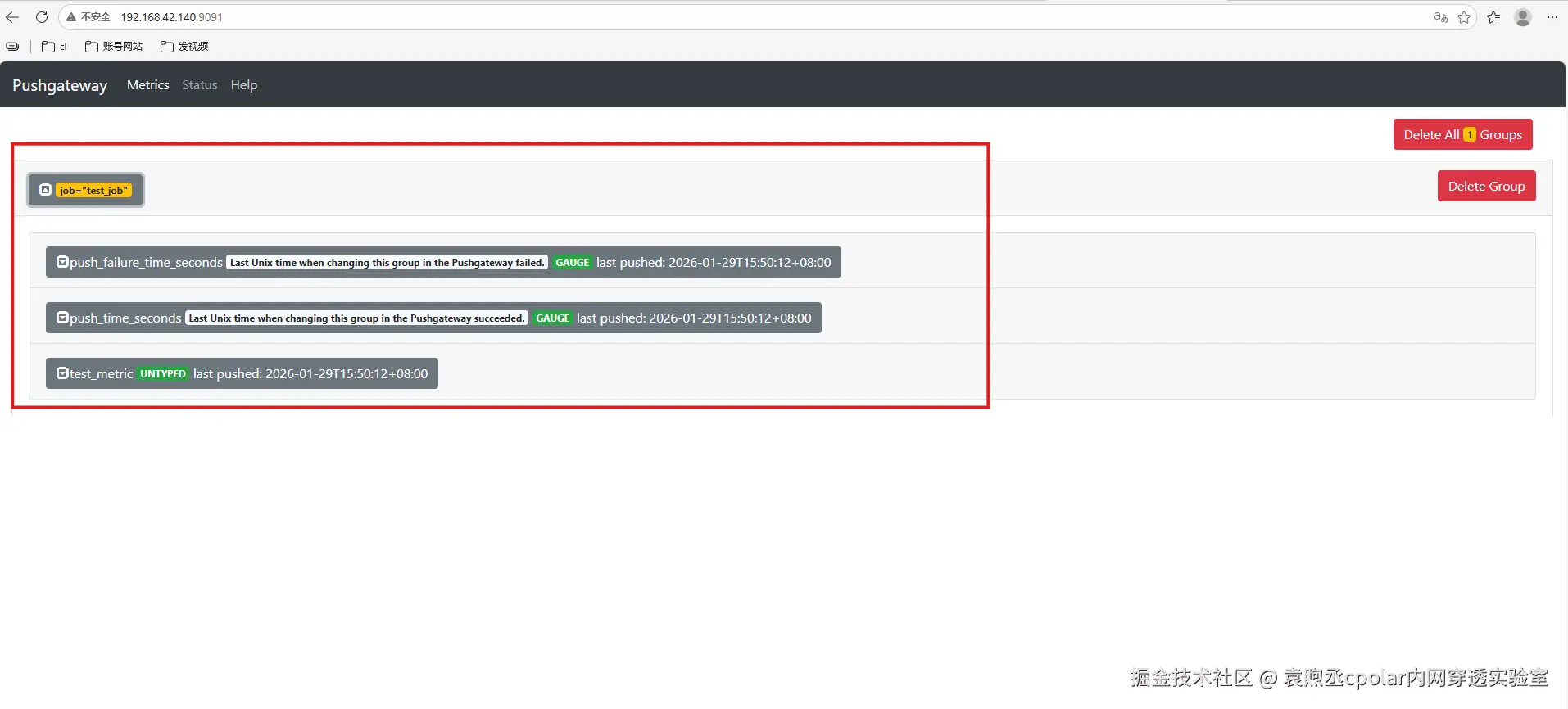Open the Metrics nav tab
The width and height of the screenshot is (1568, 709).
(148, 84)
